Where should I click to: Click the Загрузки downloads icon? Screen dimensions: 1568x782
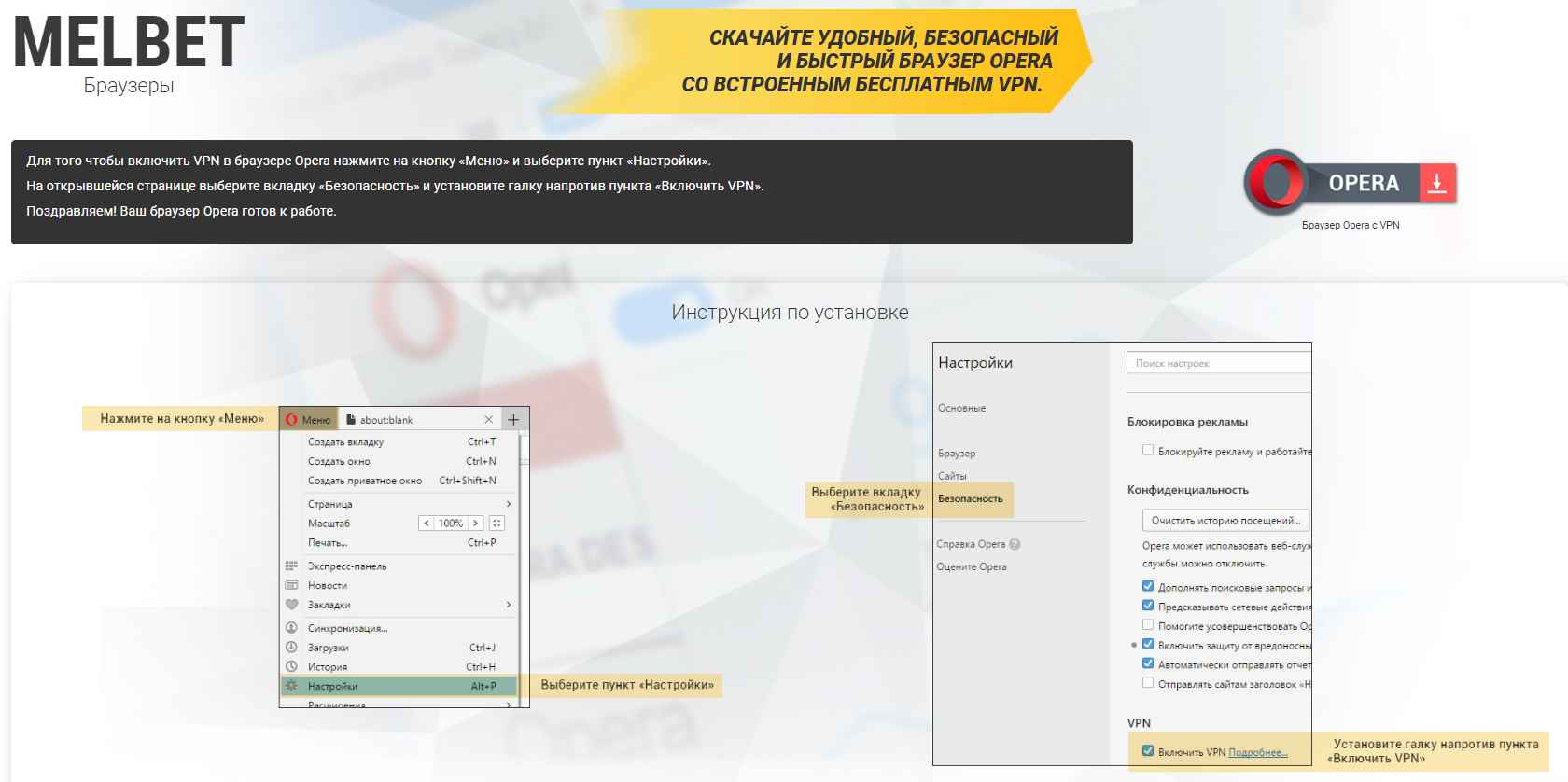pyautogui.click(x=291, y=647)
